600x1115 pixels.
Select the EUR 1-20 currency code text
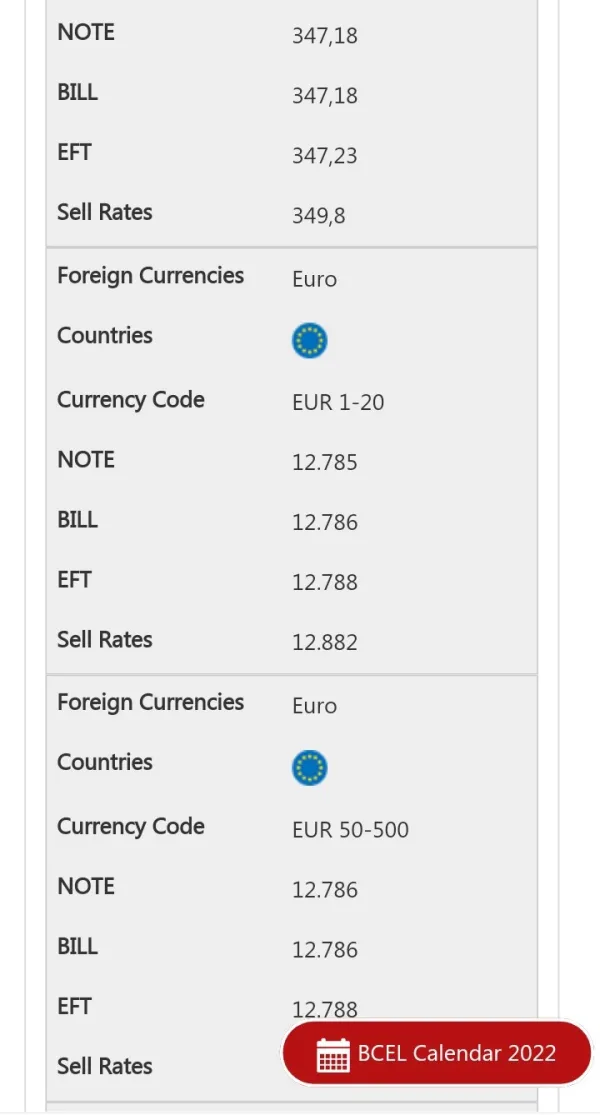click(338, 403)
